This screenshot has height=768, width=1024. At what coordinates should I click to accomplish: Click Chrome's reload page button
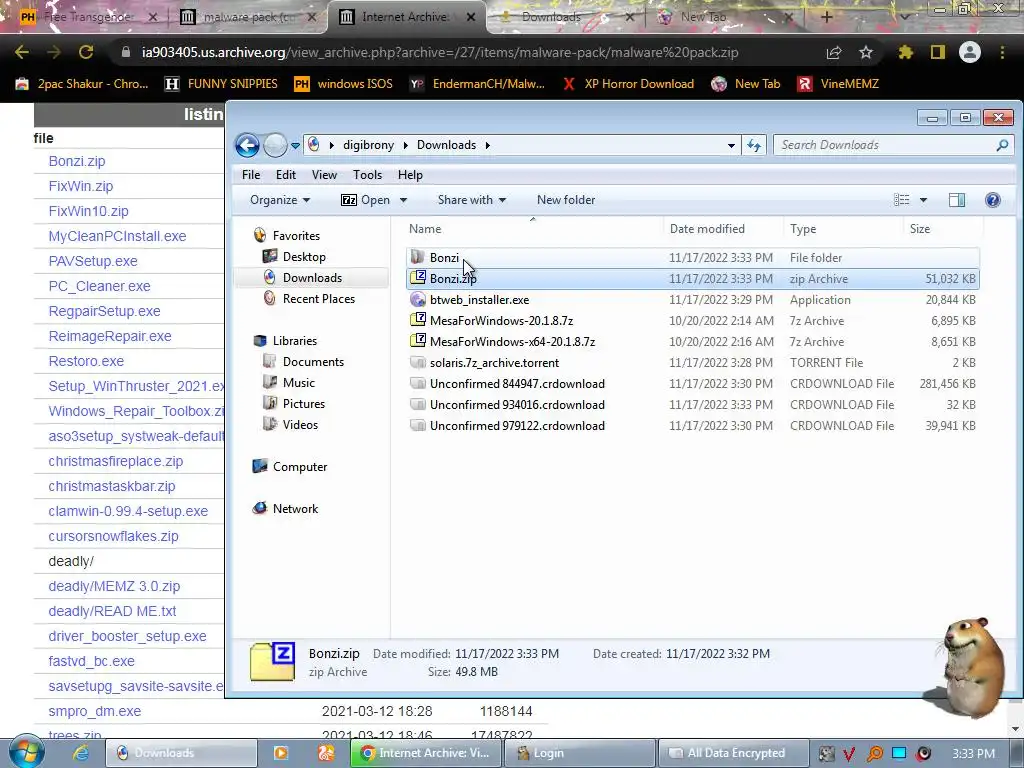86,52
